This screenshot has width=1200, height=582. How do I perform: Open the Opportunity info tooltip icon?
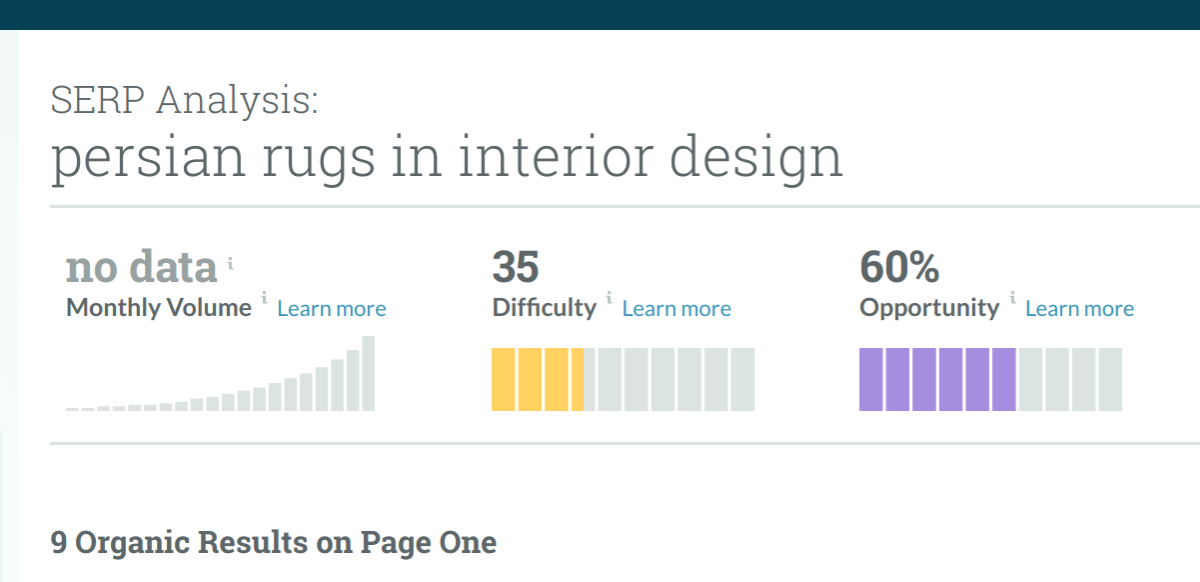pyautogui.click(x=1012, y=298)
